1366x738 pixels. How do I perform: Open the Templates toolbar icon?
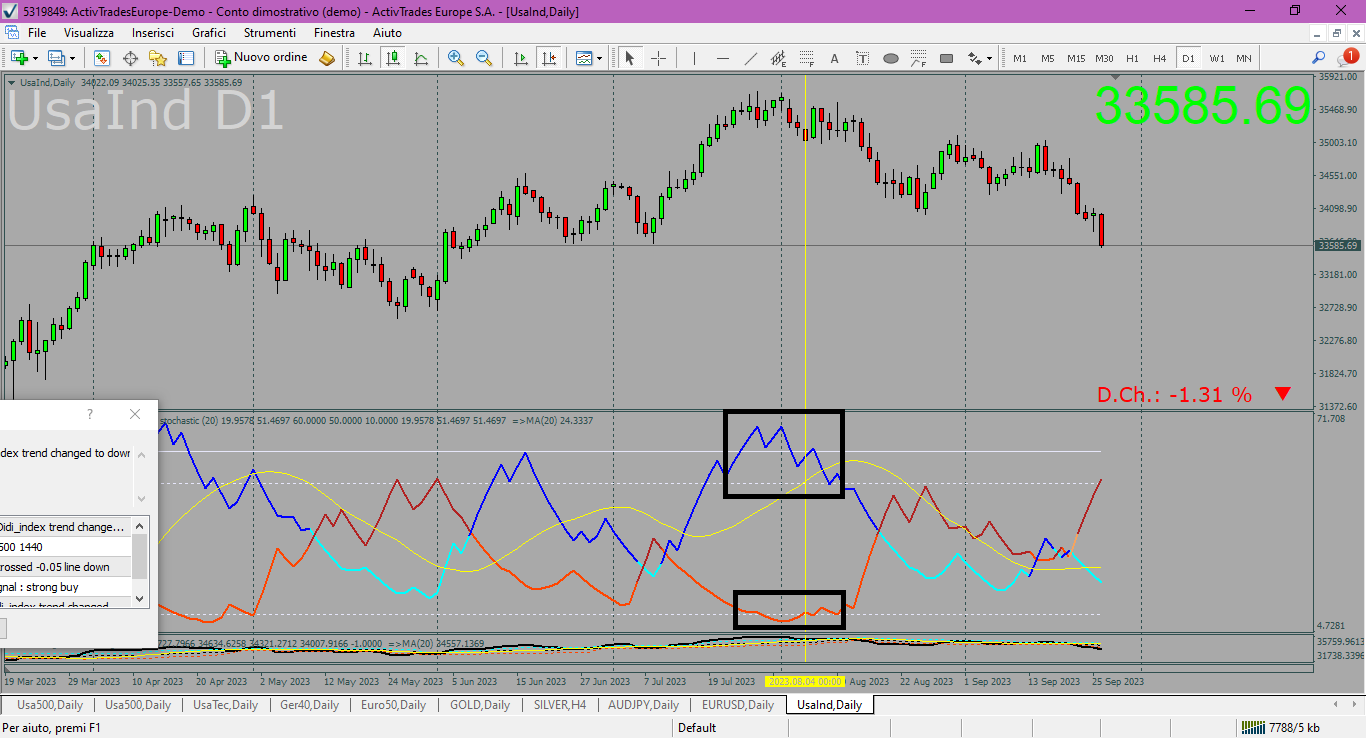tap(584, 58)
